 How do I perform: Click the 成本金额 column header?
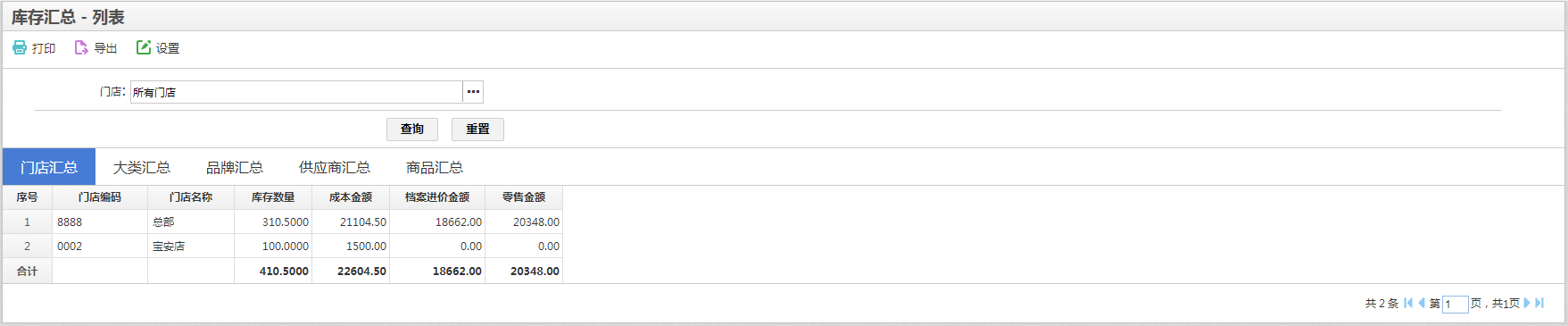click(x=351, y=197)
